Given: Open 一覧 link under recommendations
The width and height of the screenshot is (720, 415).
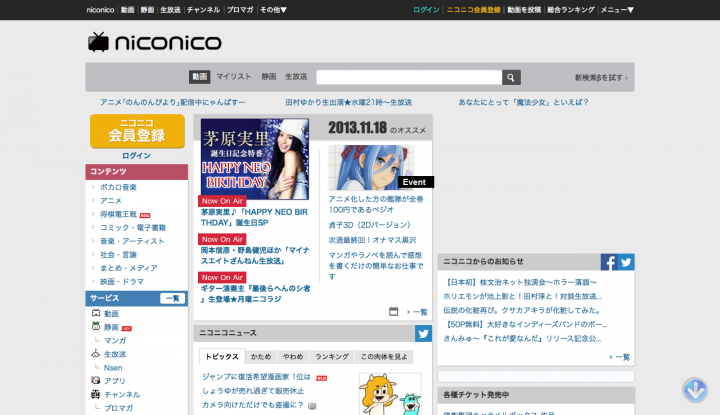Looking at the screenshot, I should [420, 312].
